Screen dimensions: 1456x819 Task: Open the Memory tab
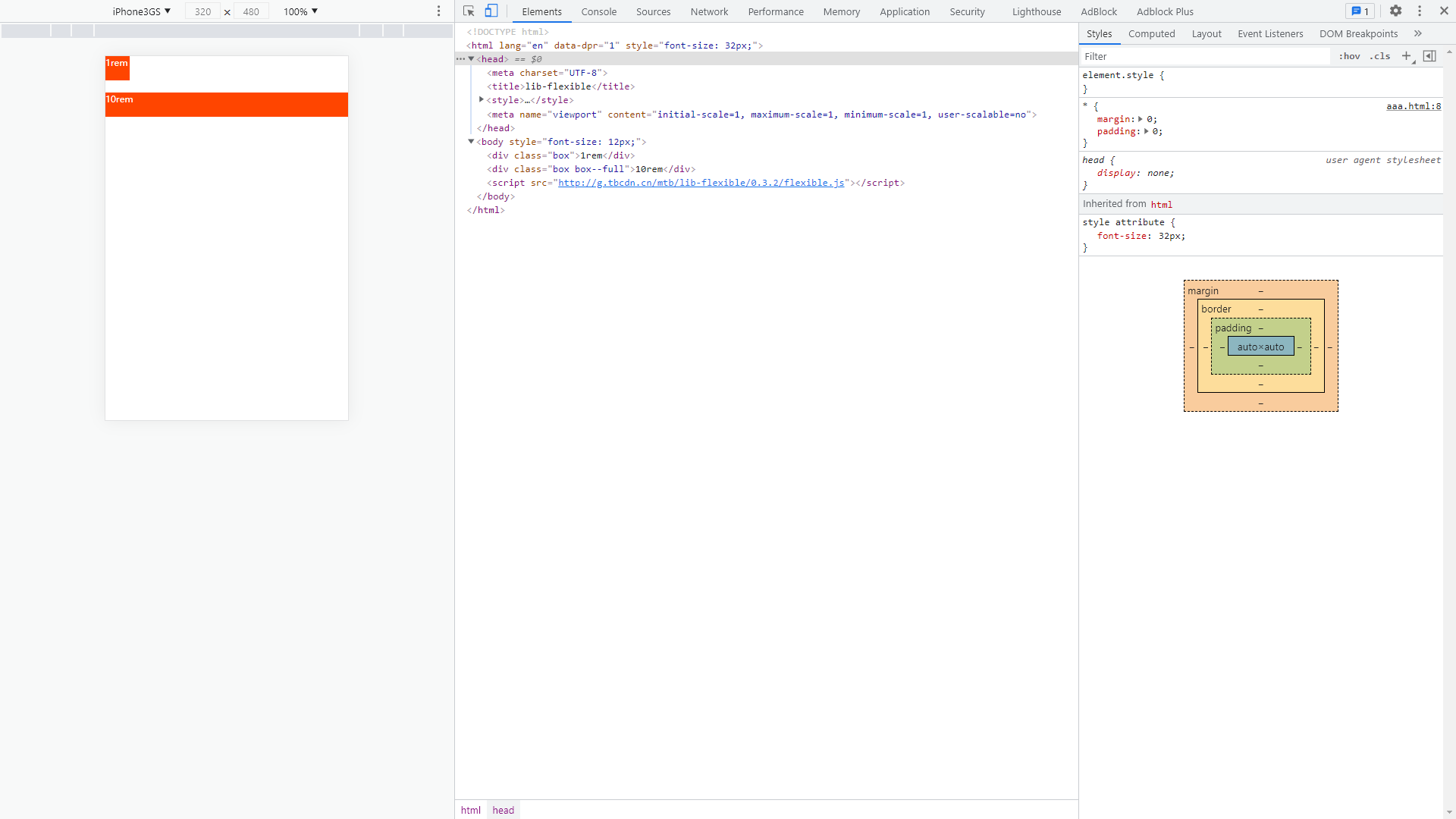(842, 11)
